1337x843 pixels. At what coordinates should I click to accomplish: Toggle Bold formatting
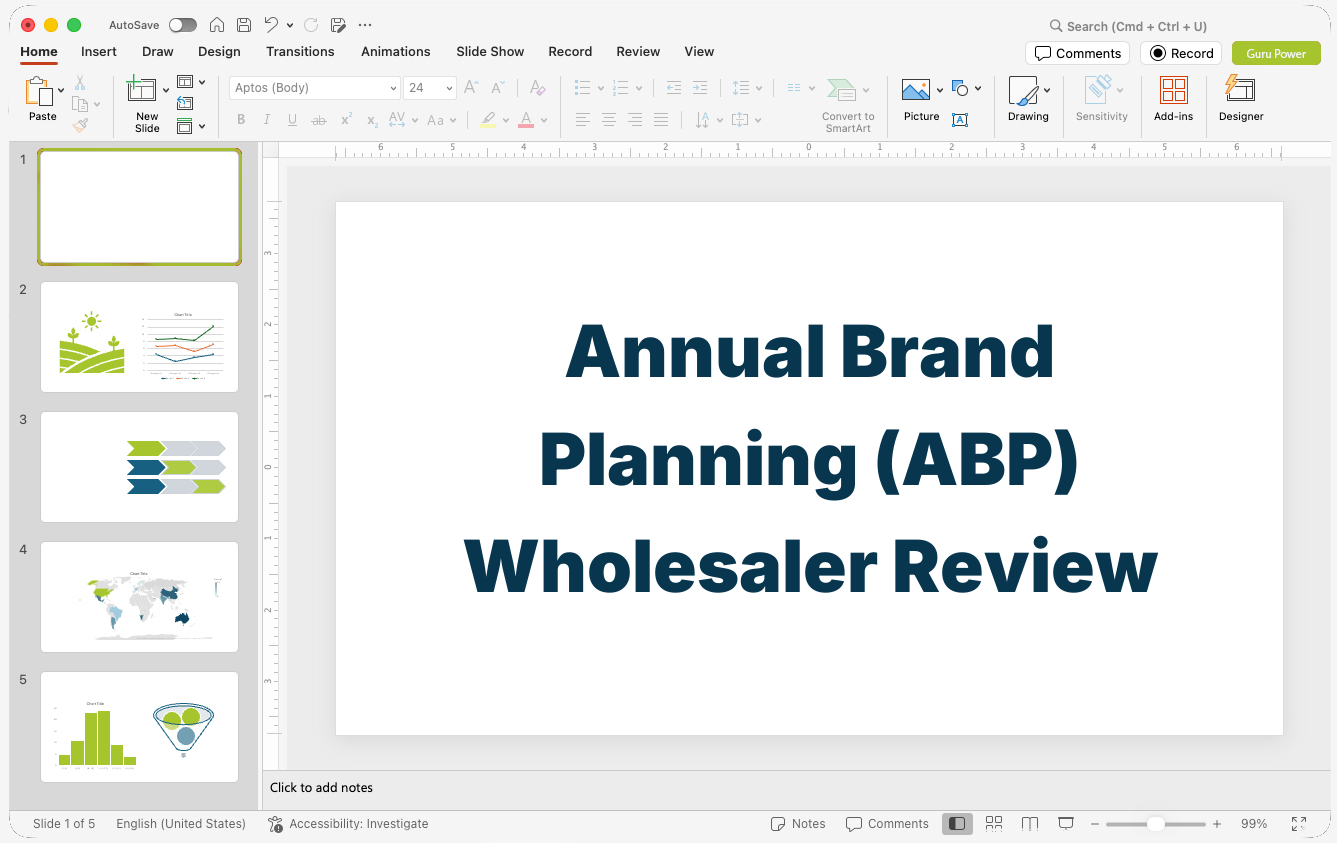tap(241, 120)
